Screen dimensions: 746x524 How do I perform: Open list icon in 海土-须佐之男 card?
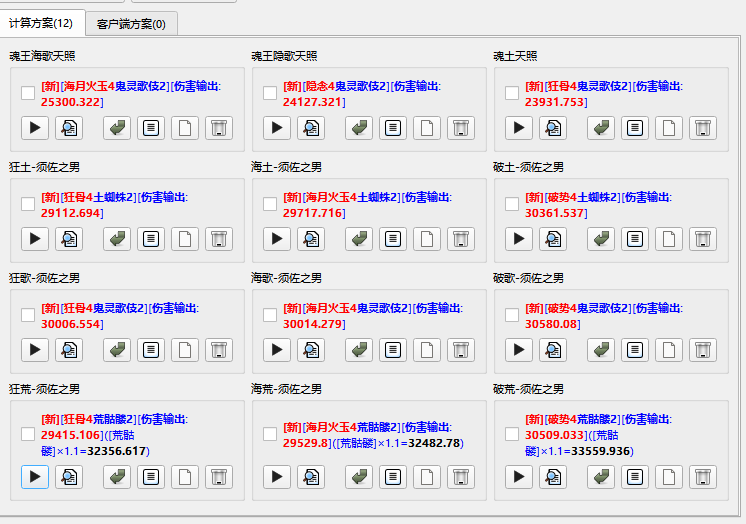[393, 239]
